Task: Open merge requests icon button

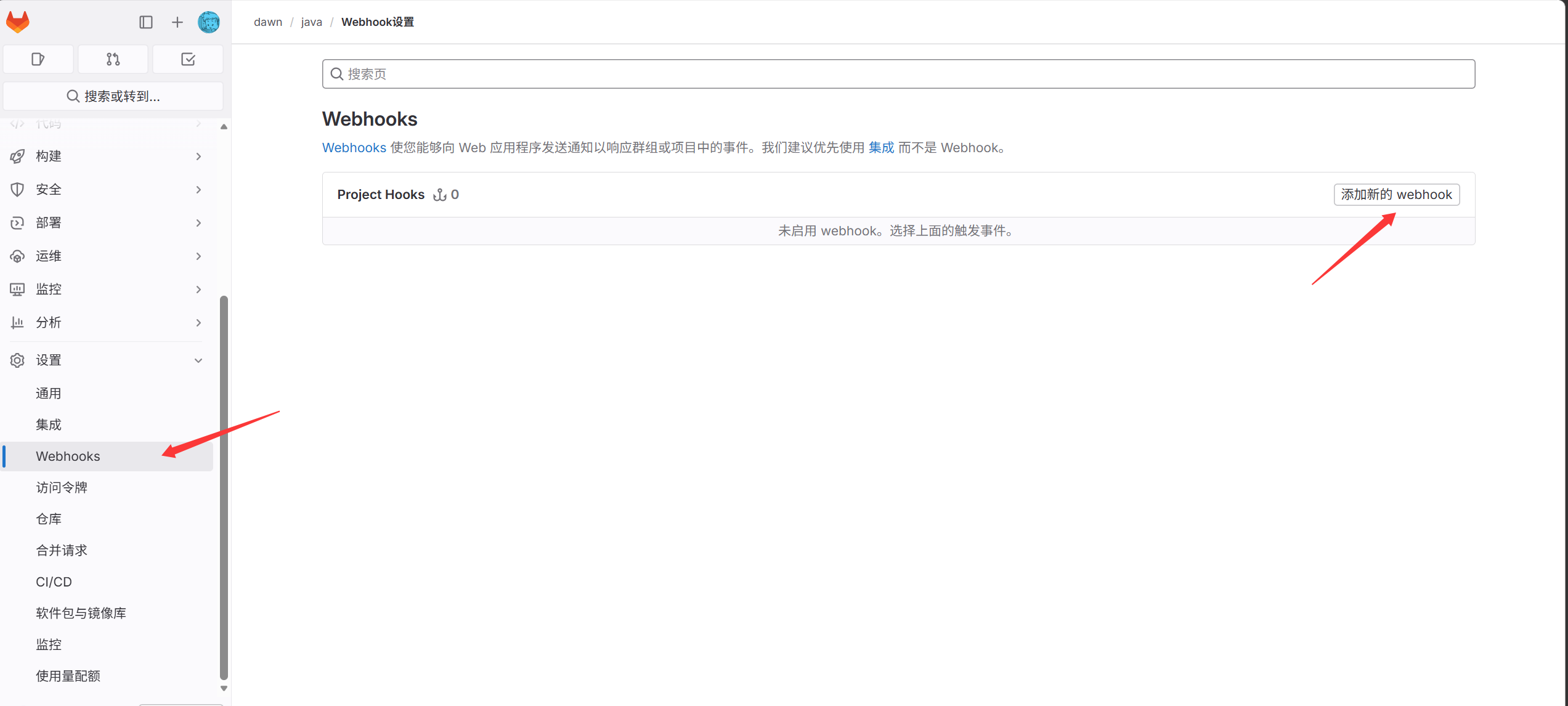Action: pyautogui.click(x=113, y=59)
